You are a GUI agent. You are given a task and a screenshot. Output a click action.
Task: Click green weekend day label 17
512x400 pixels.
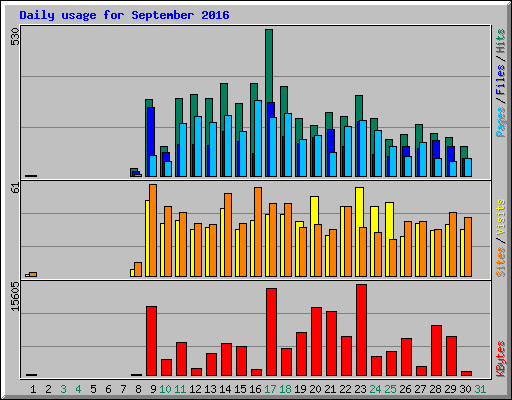[x=270, y=389]
